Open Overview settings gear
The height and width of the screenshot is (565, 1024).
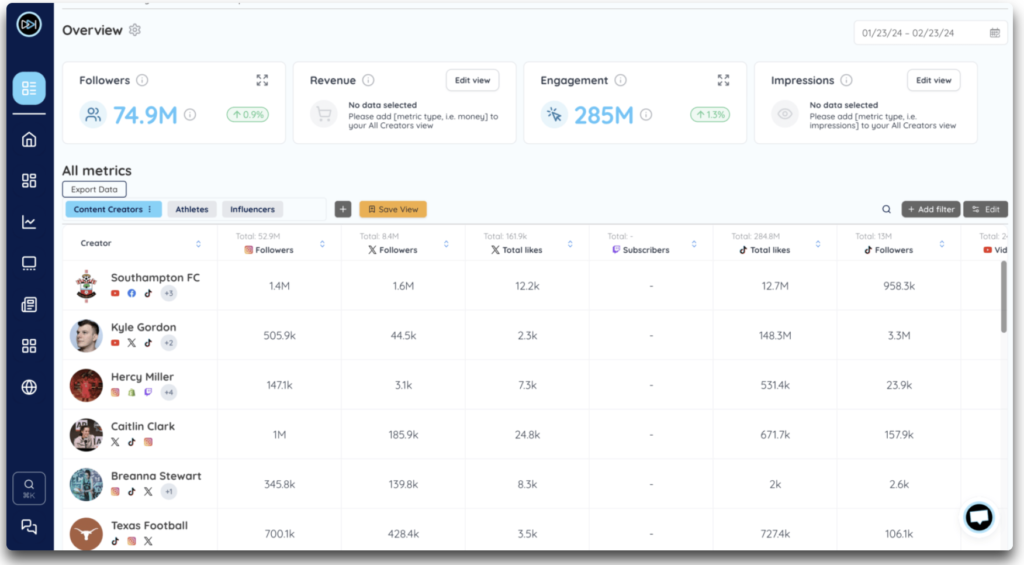click(x=135, y=30)
